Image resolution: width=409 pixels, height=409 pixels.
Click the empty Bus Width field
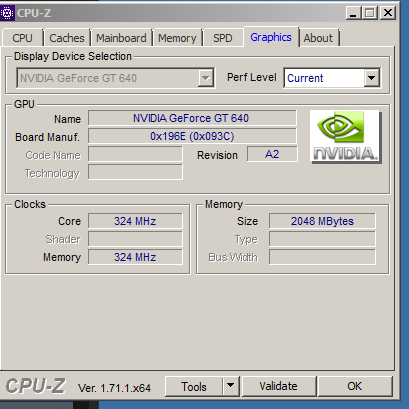(322, 257)
